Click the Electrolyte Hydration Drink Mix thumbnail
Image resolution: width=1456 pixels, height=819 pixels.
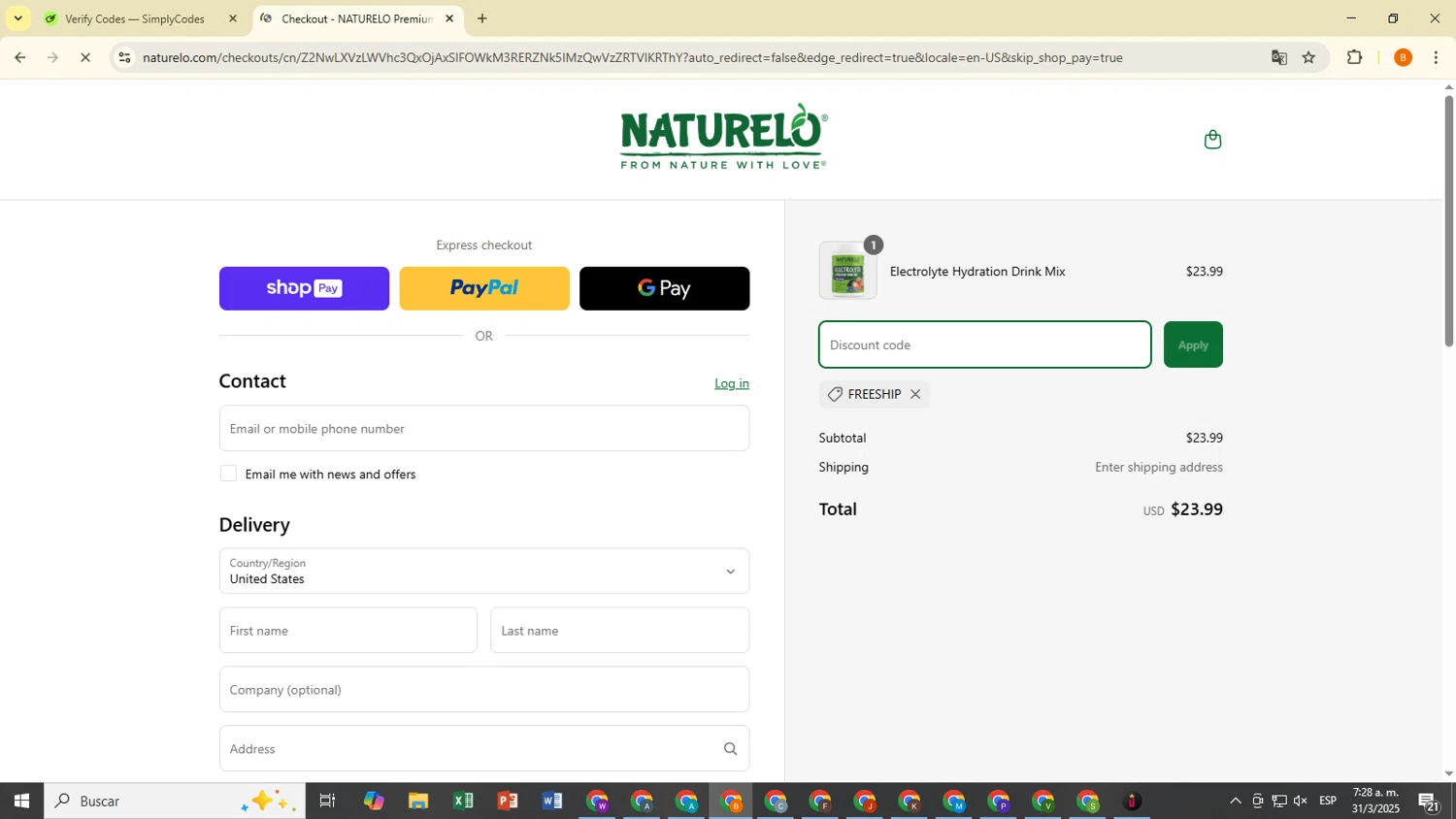tap(848, 270)
